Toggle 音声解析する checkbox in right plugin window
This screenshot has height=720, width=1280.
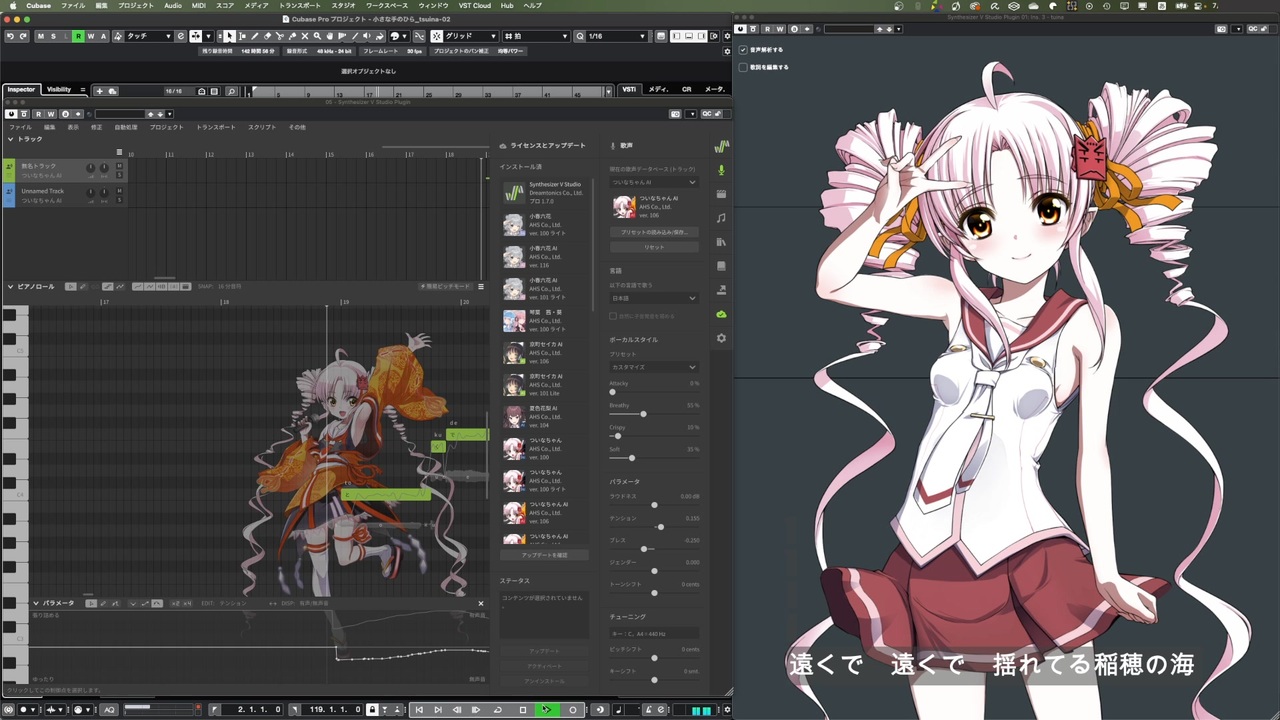pyautogui.click(x=743, y=49)
